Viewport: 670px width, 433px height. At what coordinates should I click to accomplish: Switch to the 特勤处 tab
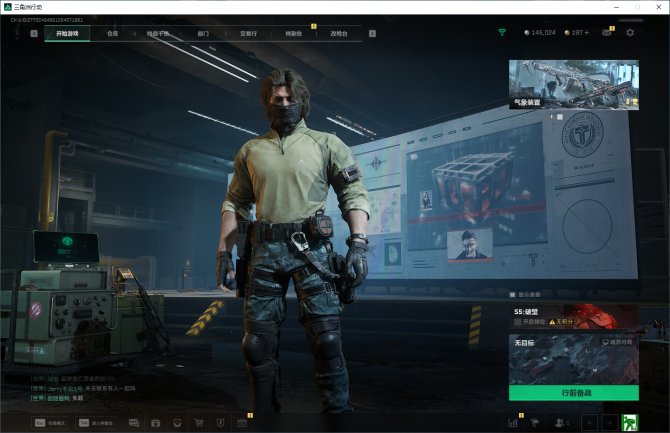coord(294,33)
